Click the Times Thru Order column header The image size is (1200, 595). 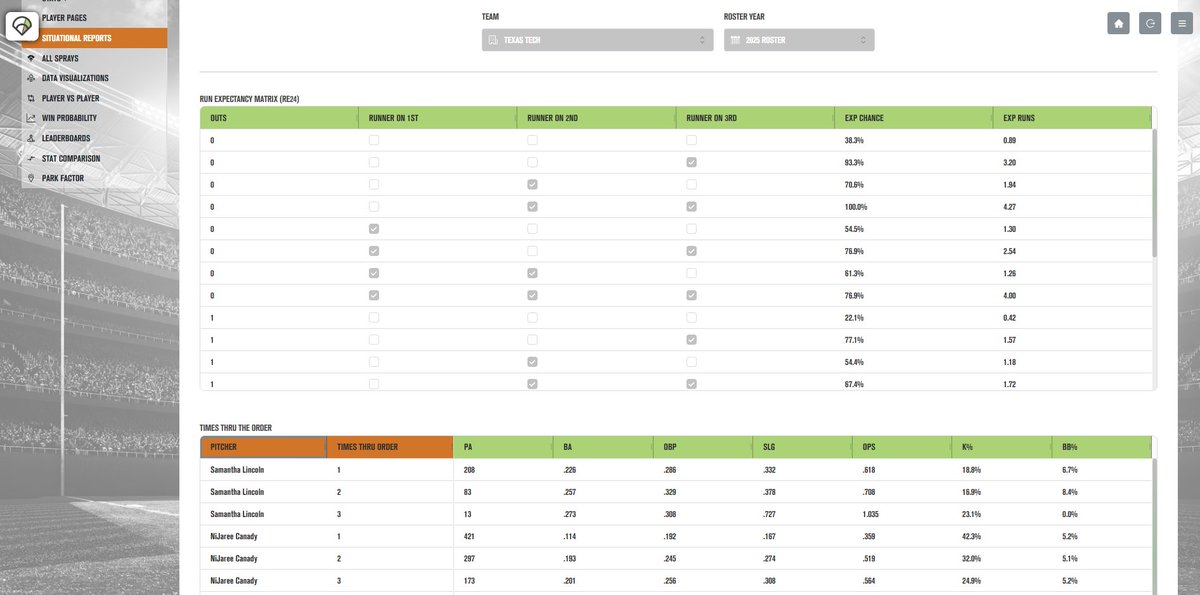tap(389, 447)
